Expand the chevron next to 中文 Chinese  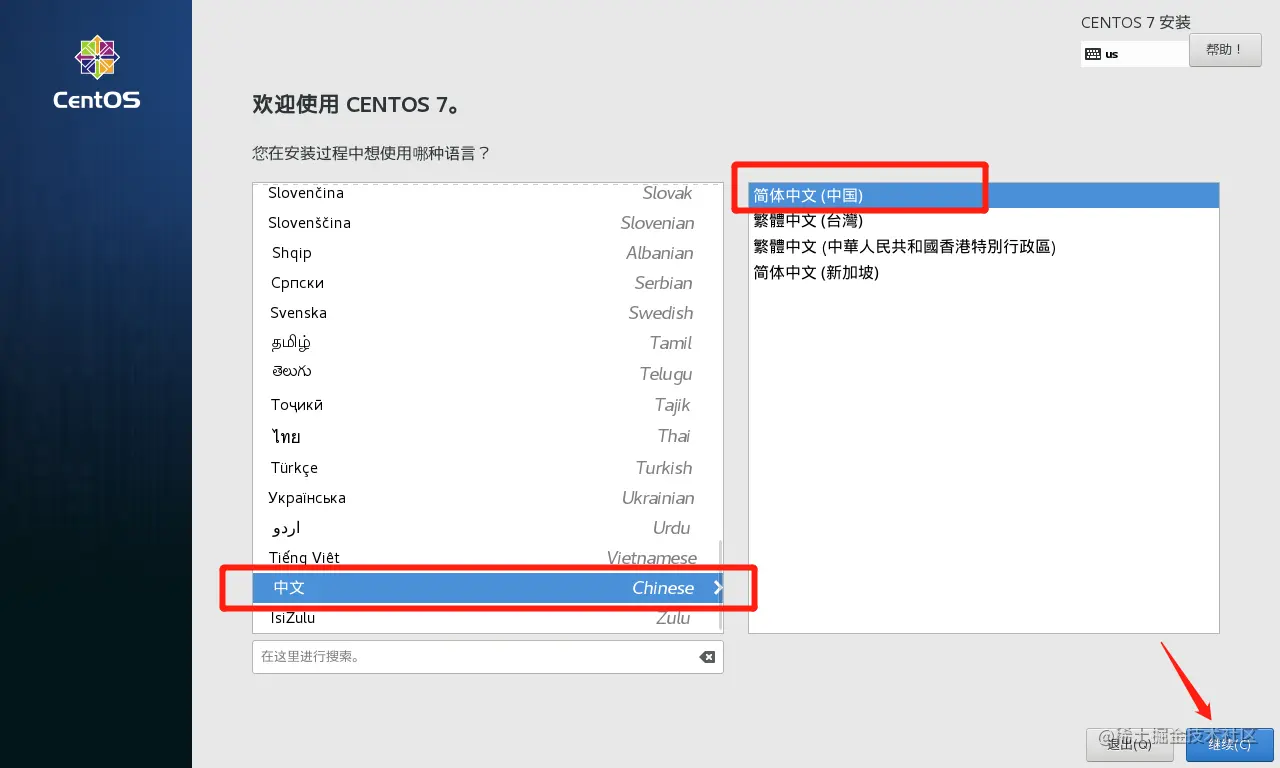[717, 588]
